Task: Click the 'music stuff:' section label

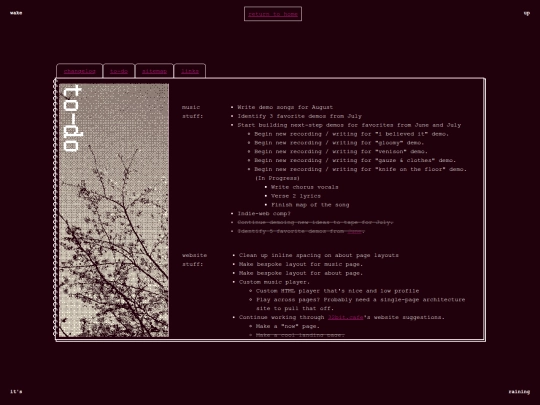Action: tap(193, 112)
